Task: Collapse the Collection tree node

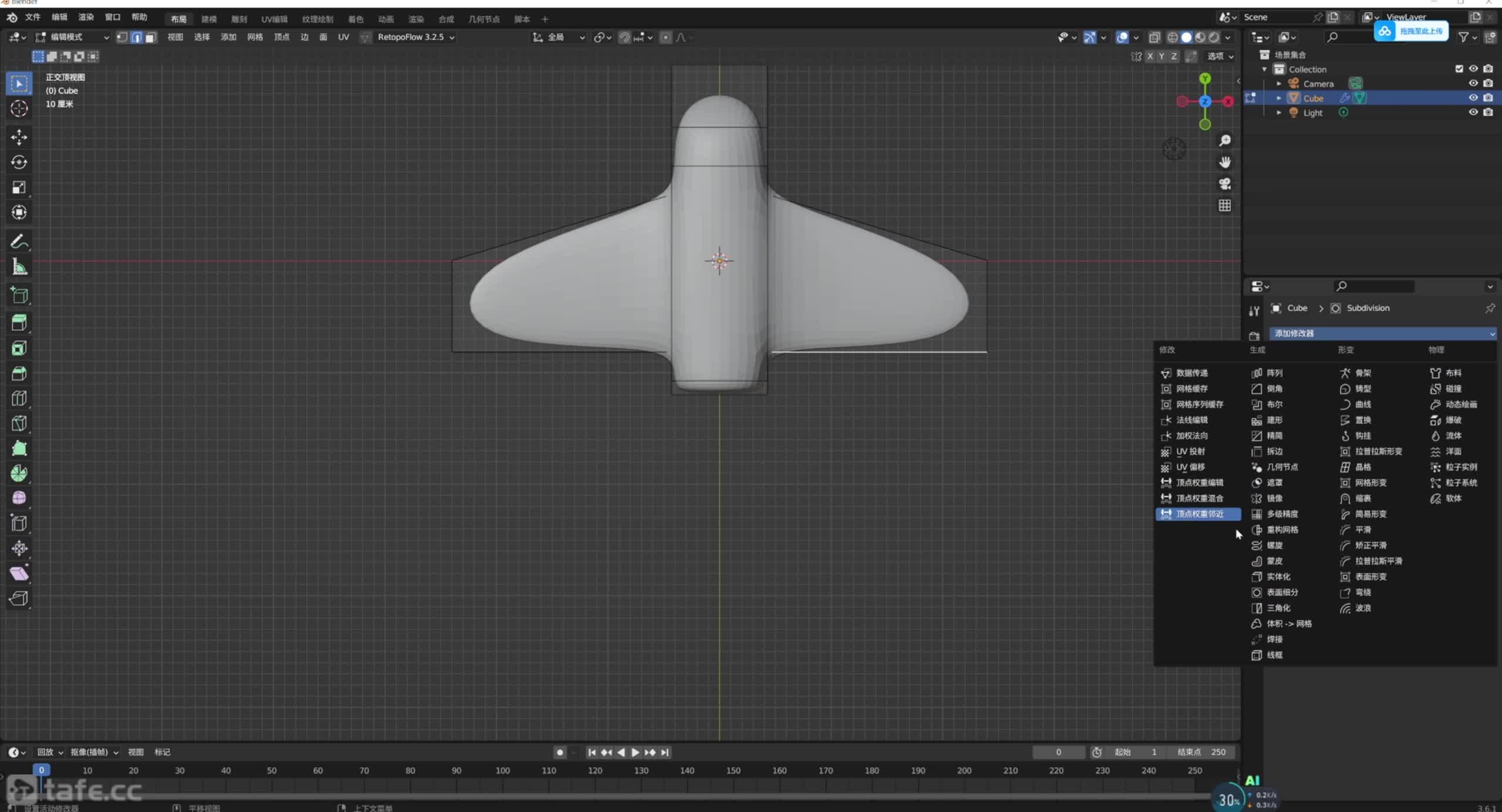Action: coord(1264,69)
